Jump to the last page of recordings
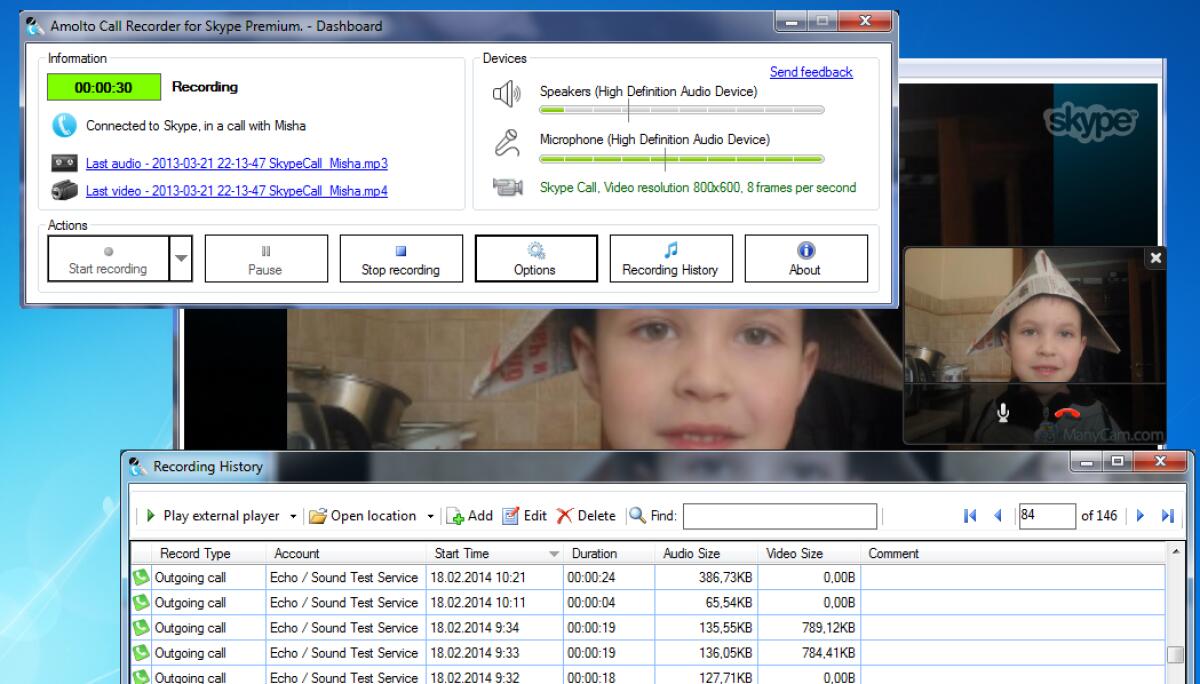The image size is (1200, 684). (x=1168, y=516)
